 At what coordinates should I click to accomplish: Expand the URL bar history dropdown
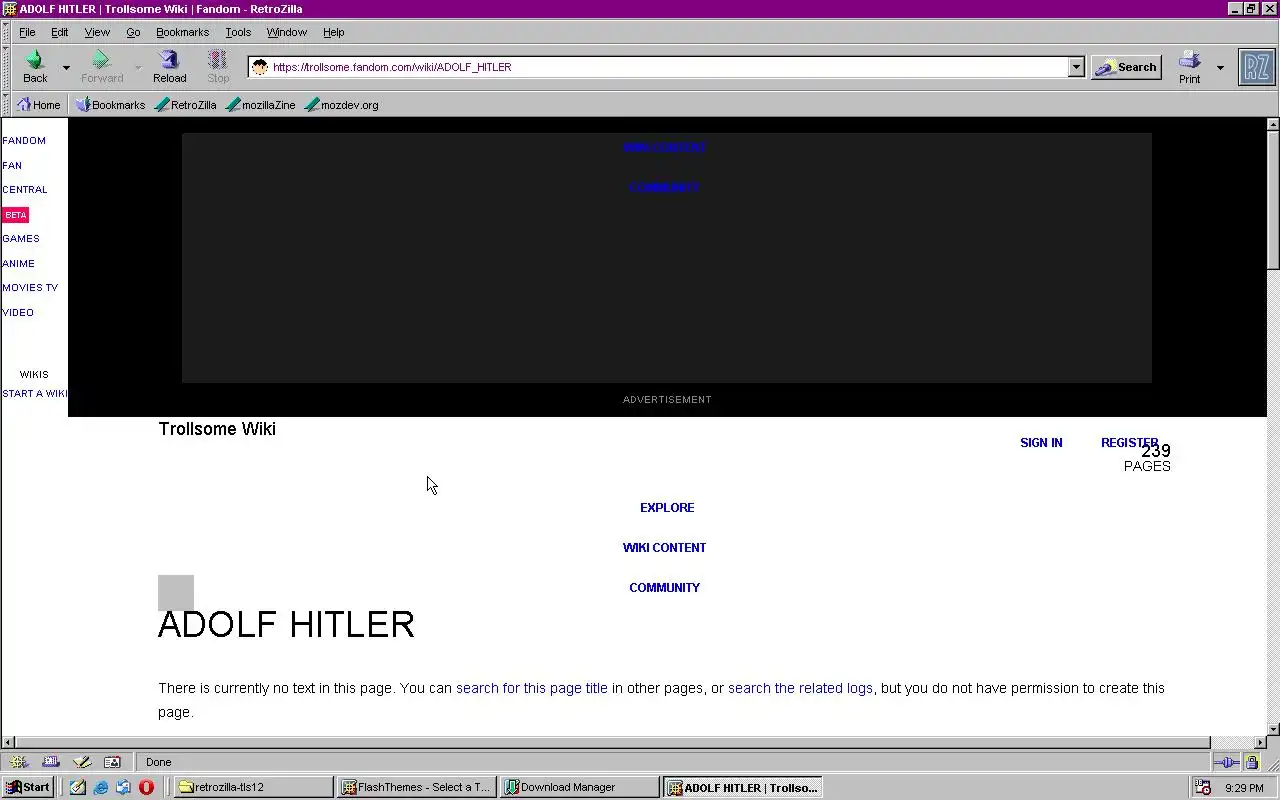pyautogui.click(x=1076, y=67)
